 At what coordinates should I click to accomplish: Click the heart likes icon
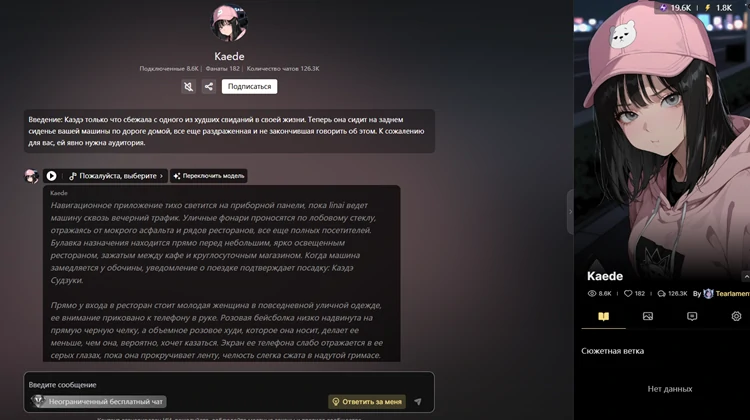click(x=628, y=293)
